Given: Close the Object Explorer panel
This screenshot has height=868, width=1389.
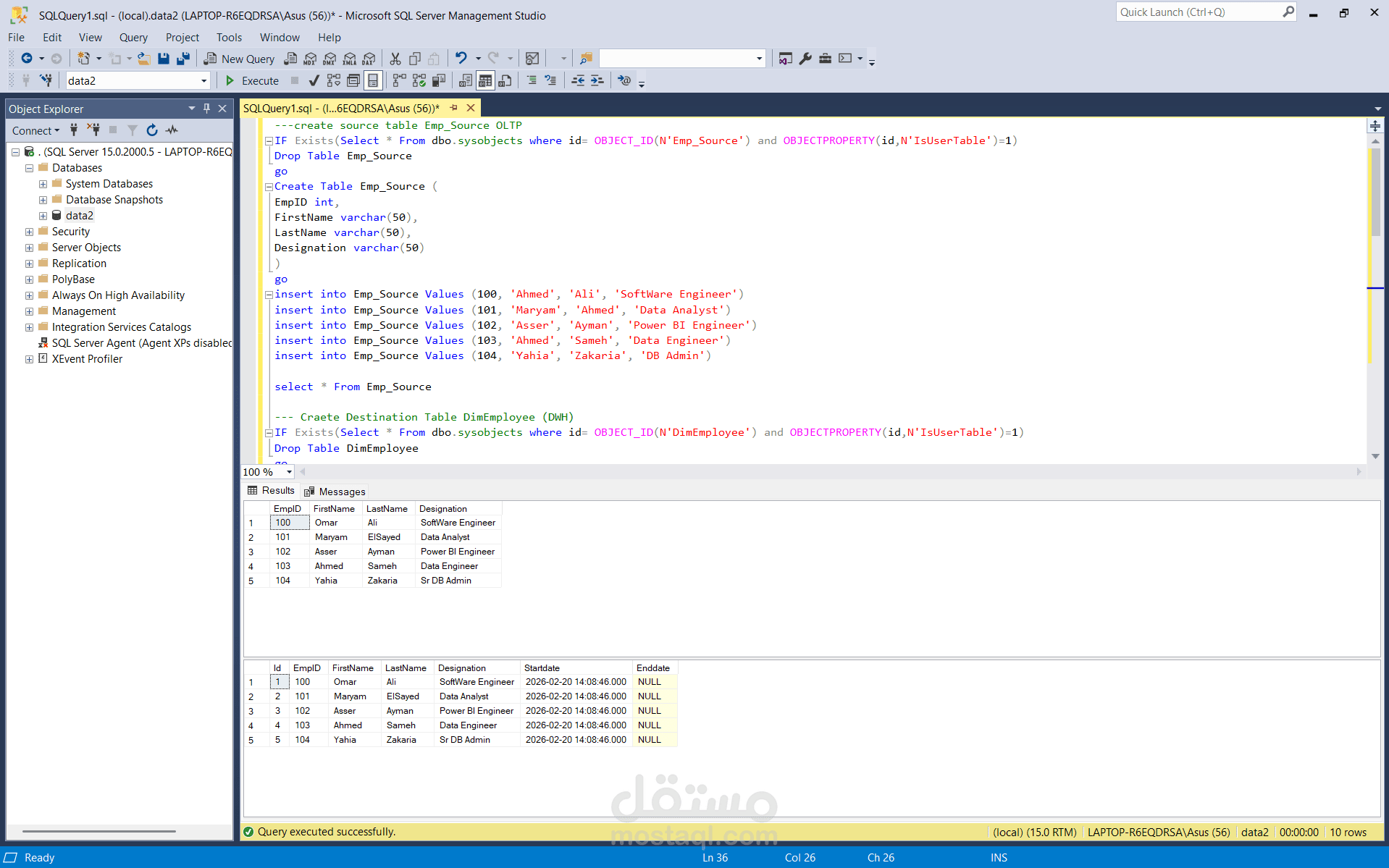Looking at the screenshot, I should click(x=223, y=109).
